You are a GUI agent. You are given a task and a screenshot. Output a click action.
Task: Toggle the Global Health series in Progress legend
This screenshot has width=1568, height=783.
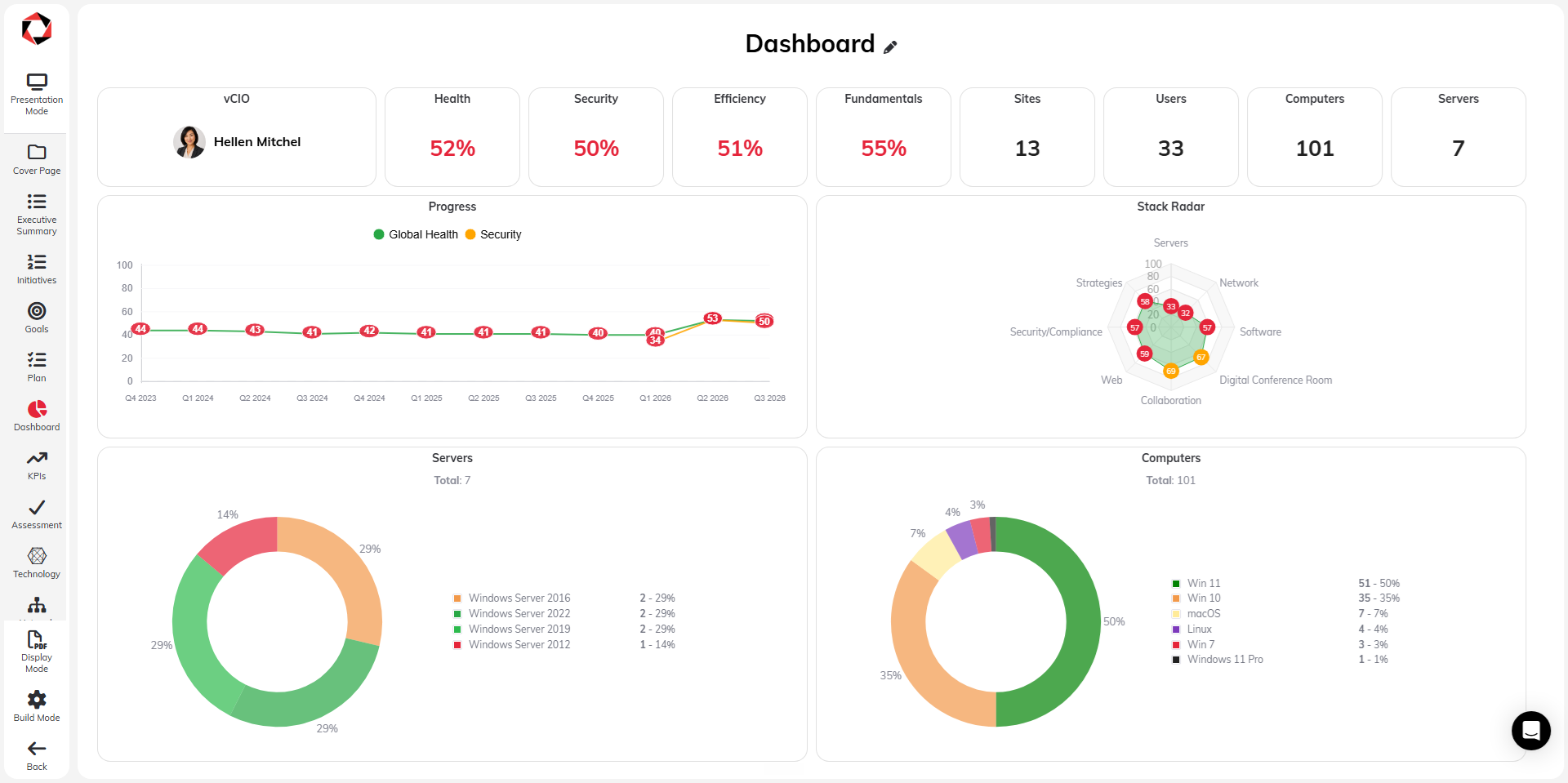point(416,234)
